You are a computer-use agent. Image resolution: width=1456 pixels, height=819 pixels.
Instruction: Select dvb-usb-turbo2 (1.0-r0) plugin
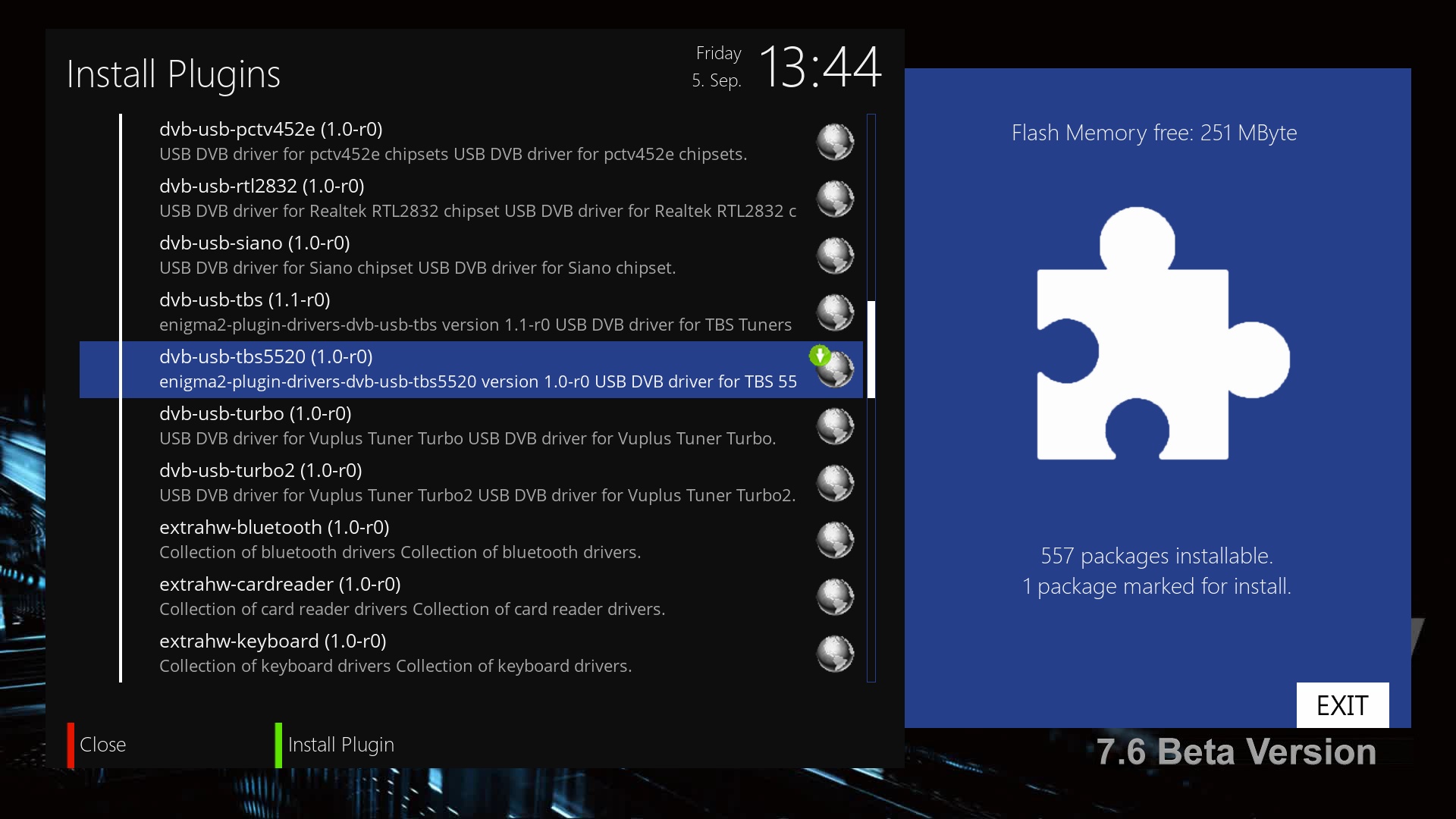471,483
